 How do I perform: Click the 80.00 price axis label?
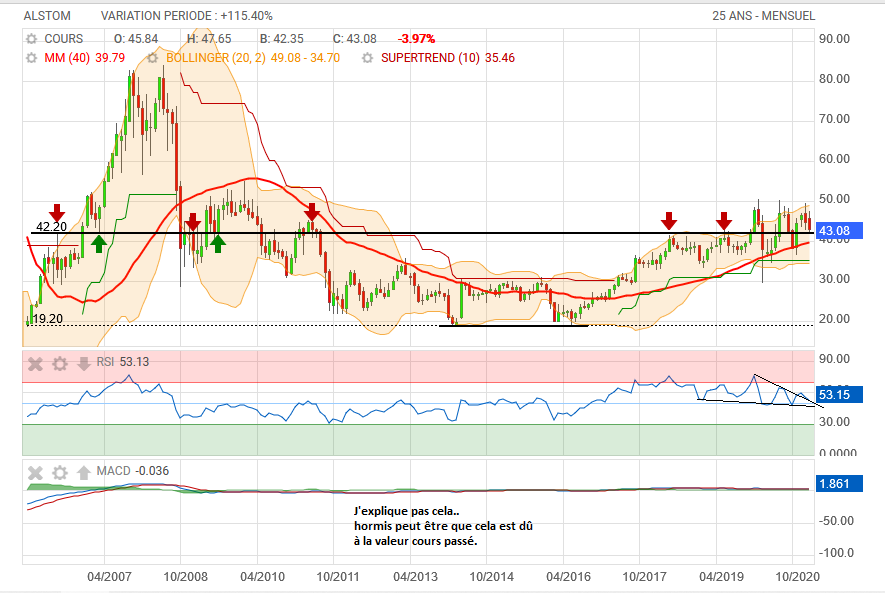coord(834,79)
